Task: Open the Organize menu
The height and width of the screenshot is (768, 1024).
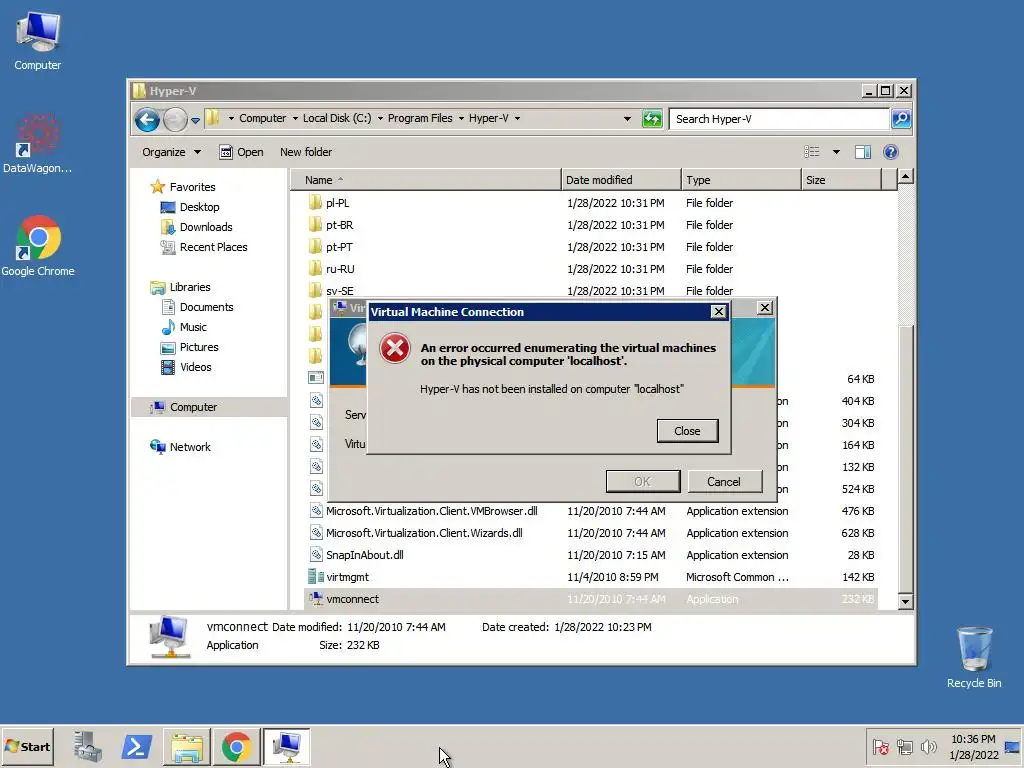Action: pyautogui.click(x=171, y=152)
